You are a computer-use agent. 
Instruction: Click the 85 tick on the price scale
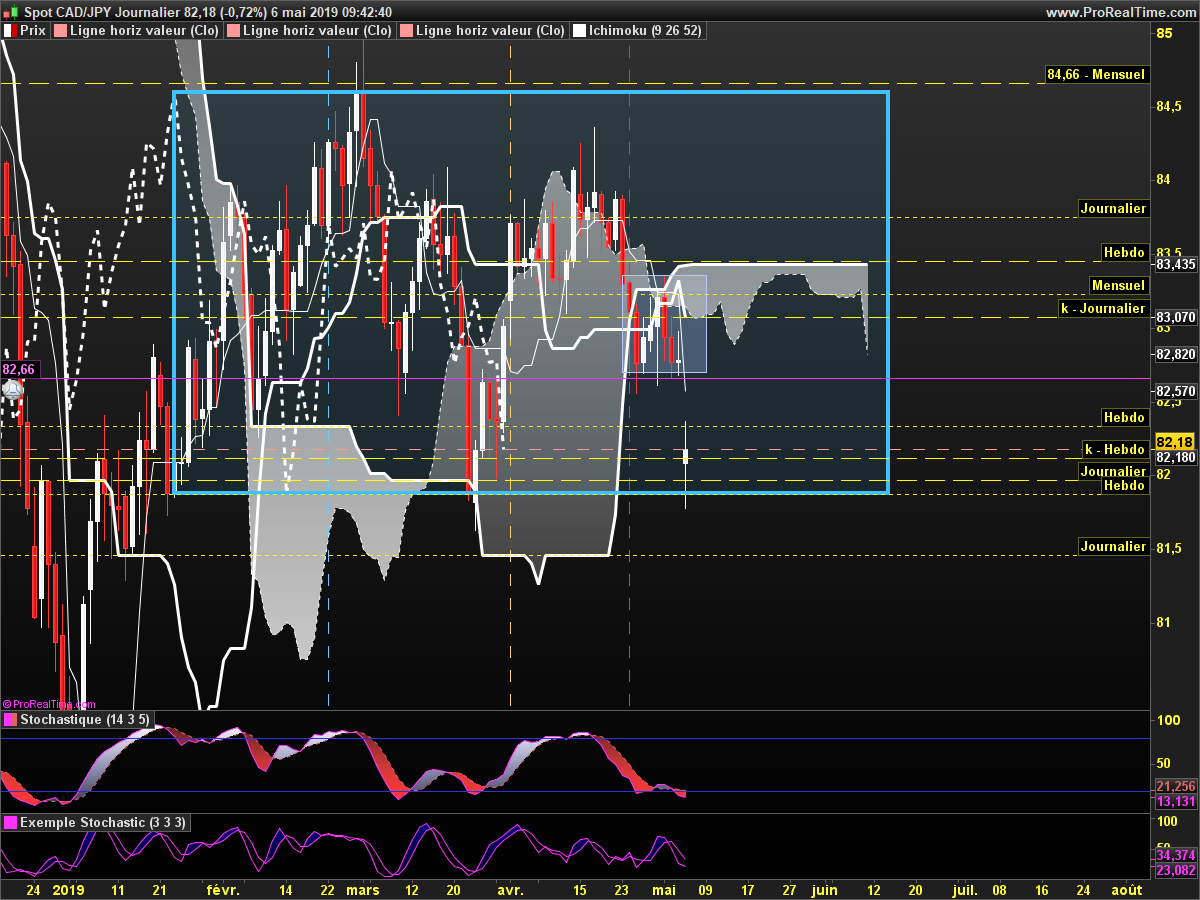pyautogui.click(x=1164, y=32)
